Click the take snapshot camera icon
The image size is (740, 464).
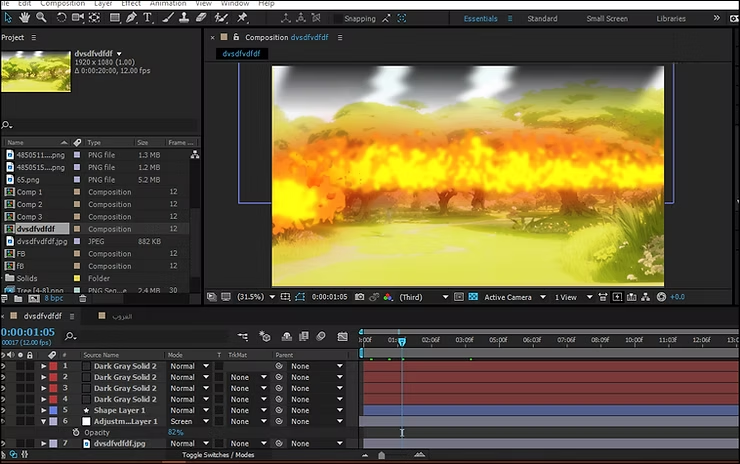click(360, 297)
